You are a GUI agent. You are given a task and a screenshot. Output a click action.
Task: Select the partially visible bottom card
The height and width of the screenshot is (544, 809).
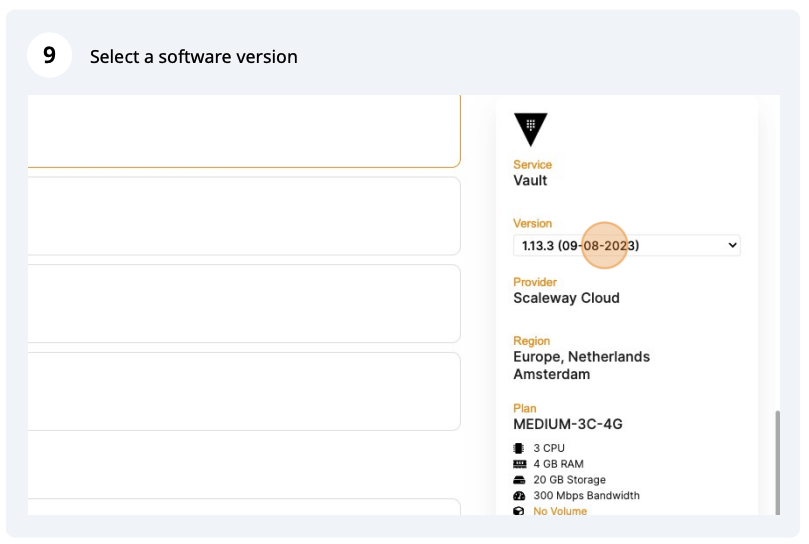[x=243, y=507]
